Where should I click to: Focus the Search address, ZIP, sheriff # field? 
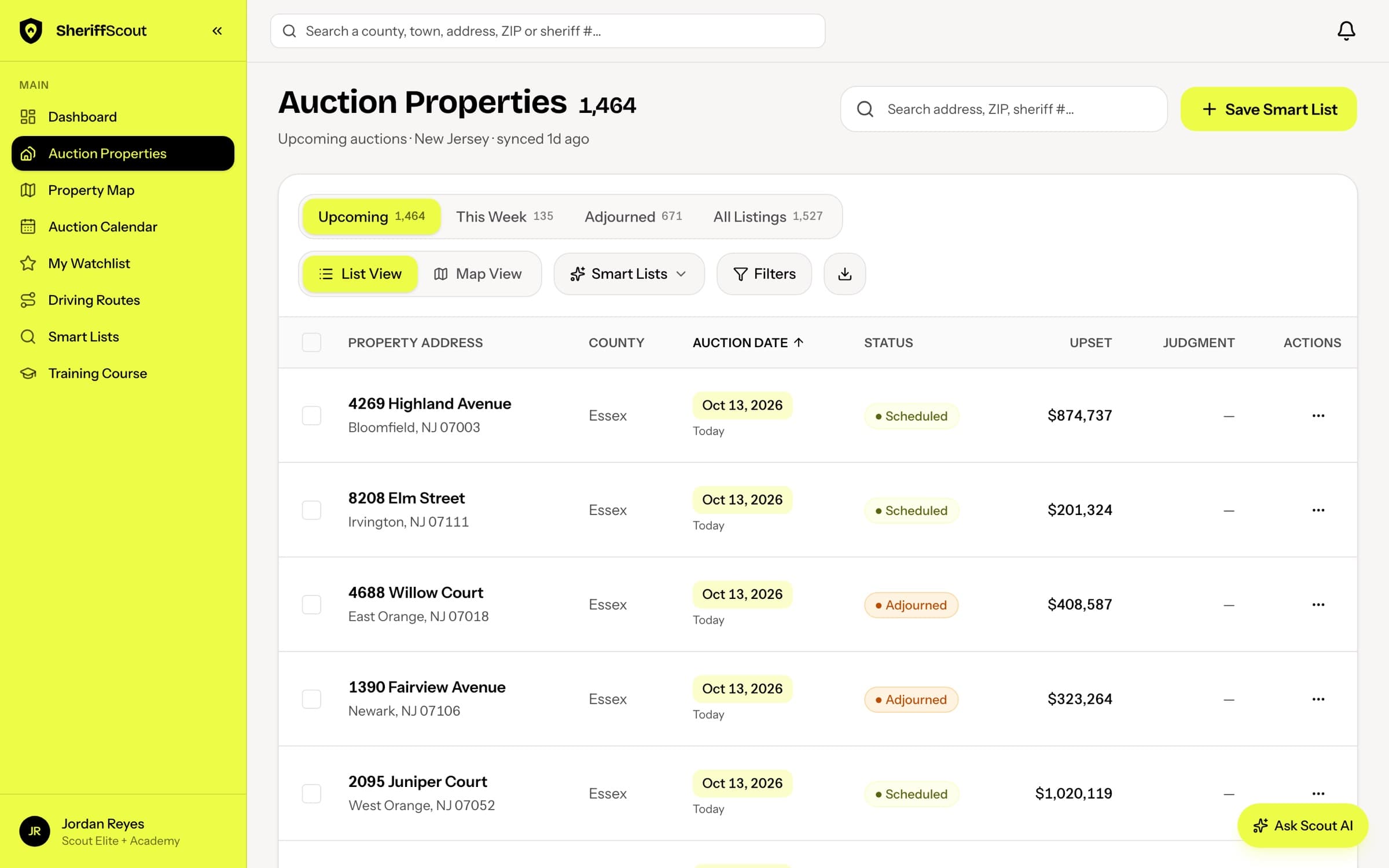tap(1004, 109)
